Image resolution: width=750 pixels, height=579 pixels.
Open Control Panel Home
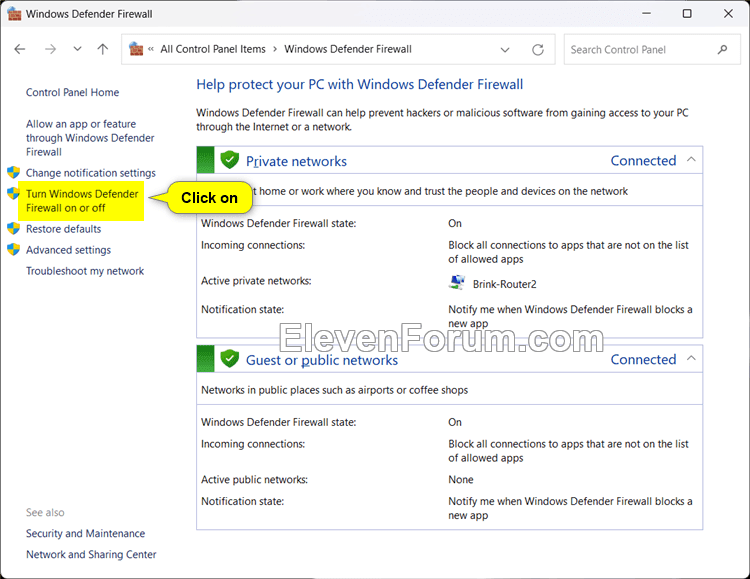point(72,92)
